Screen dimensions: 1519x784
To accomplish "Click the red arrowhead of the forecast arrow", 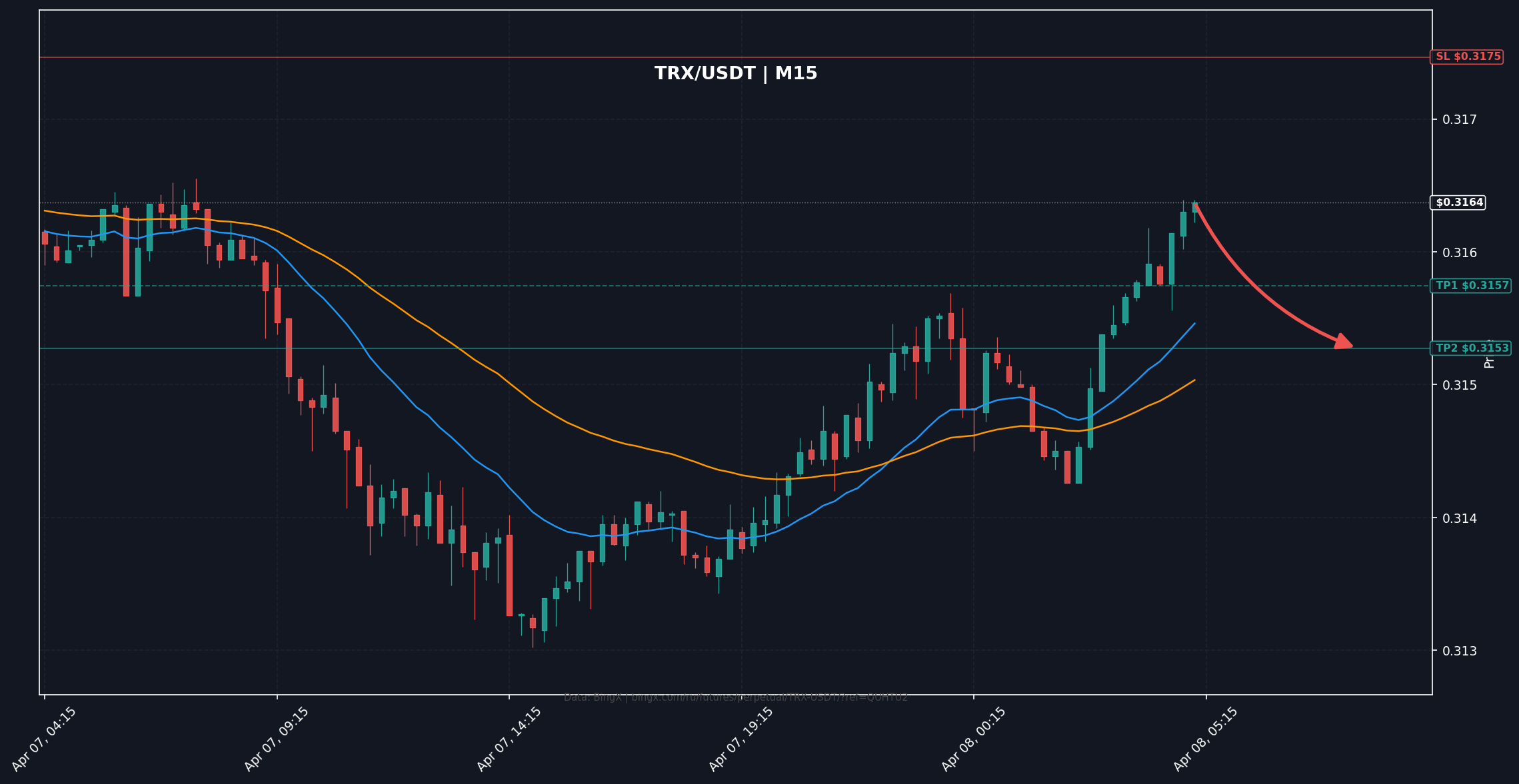I will 1344,342.
